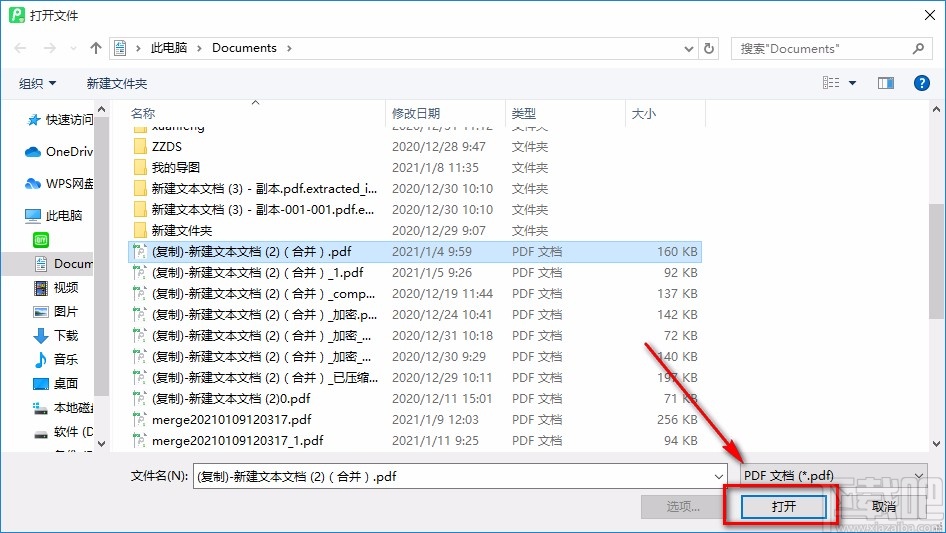946x533 pixels.
Task: Expand the address bar history dropdown
Action: point(688,49)
